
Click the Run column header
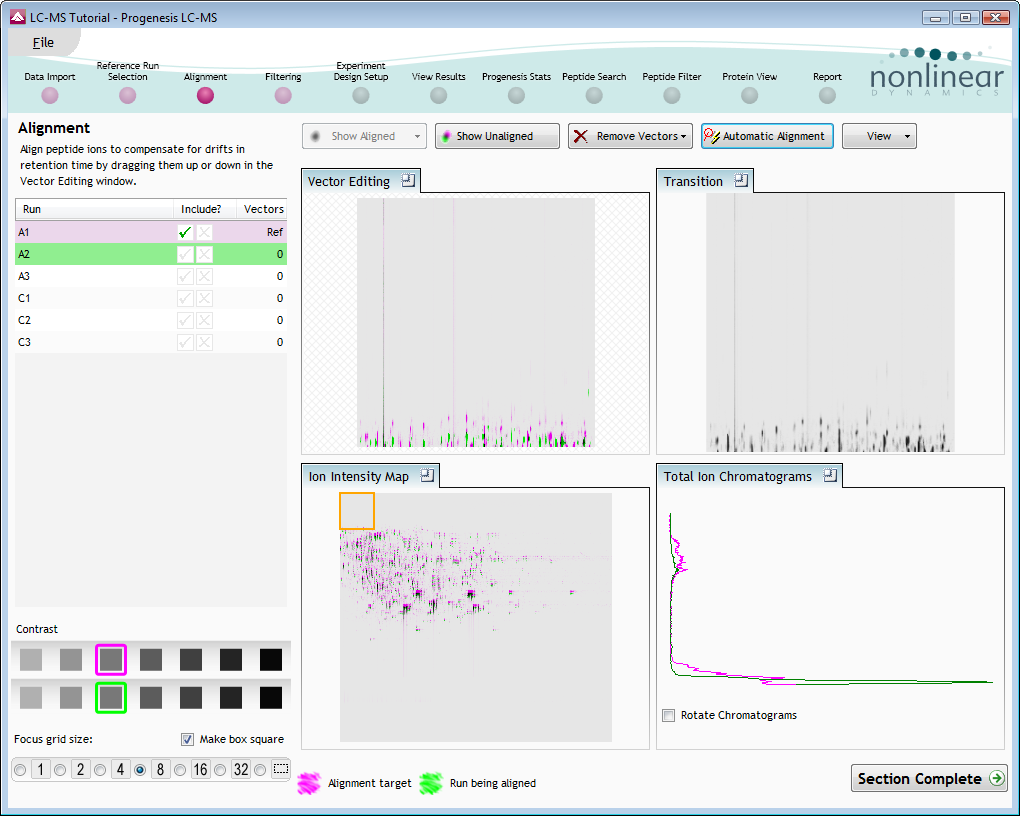click(x=94, y=209)
